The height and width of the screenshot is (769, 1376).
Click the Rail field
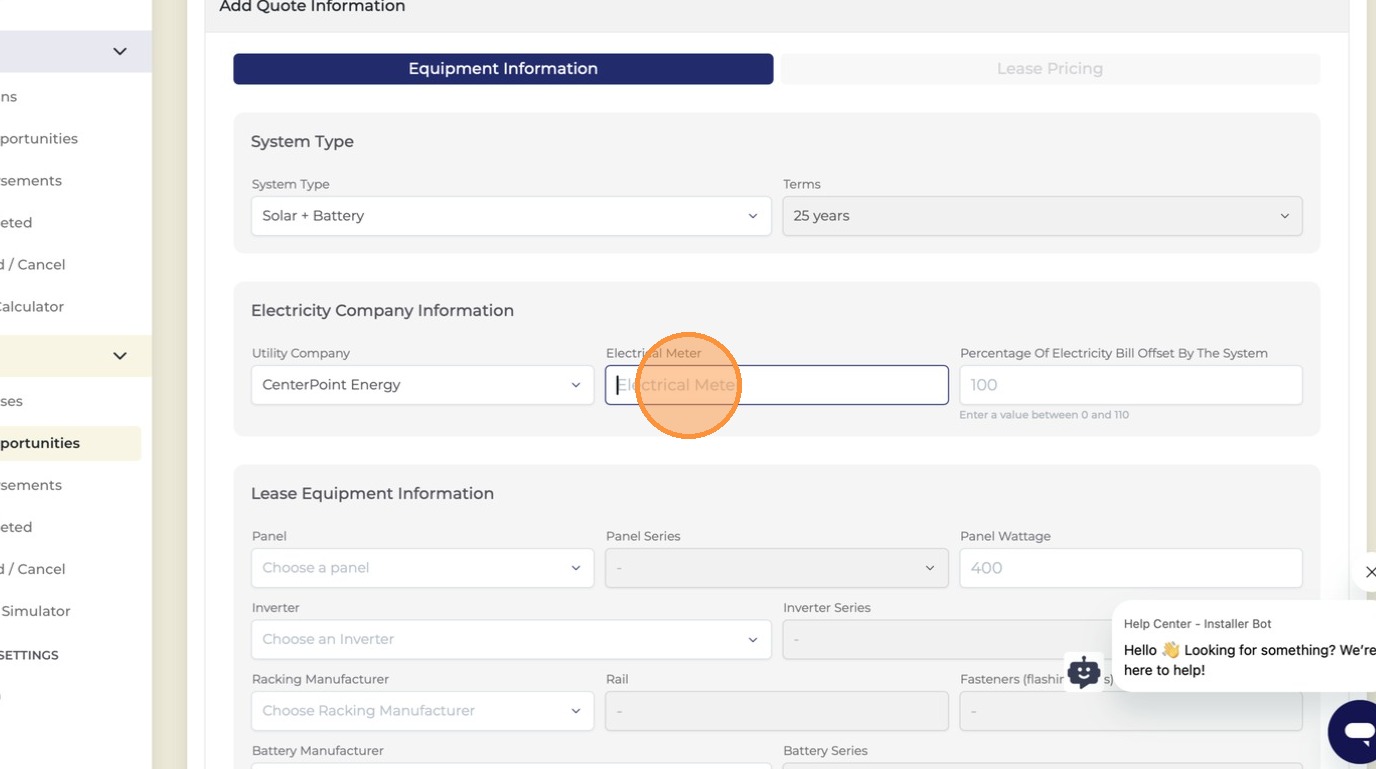pos(777,711)
